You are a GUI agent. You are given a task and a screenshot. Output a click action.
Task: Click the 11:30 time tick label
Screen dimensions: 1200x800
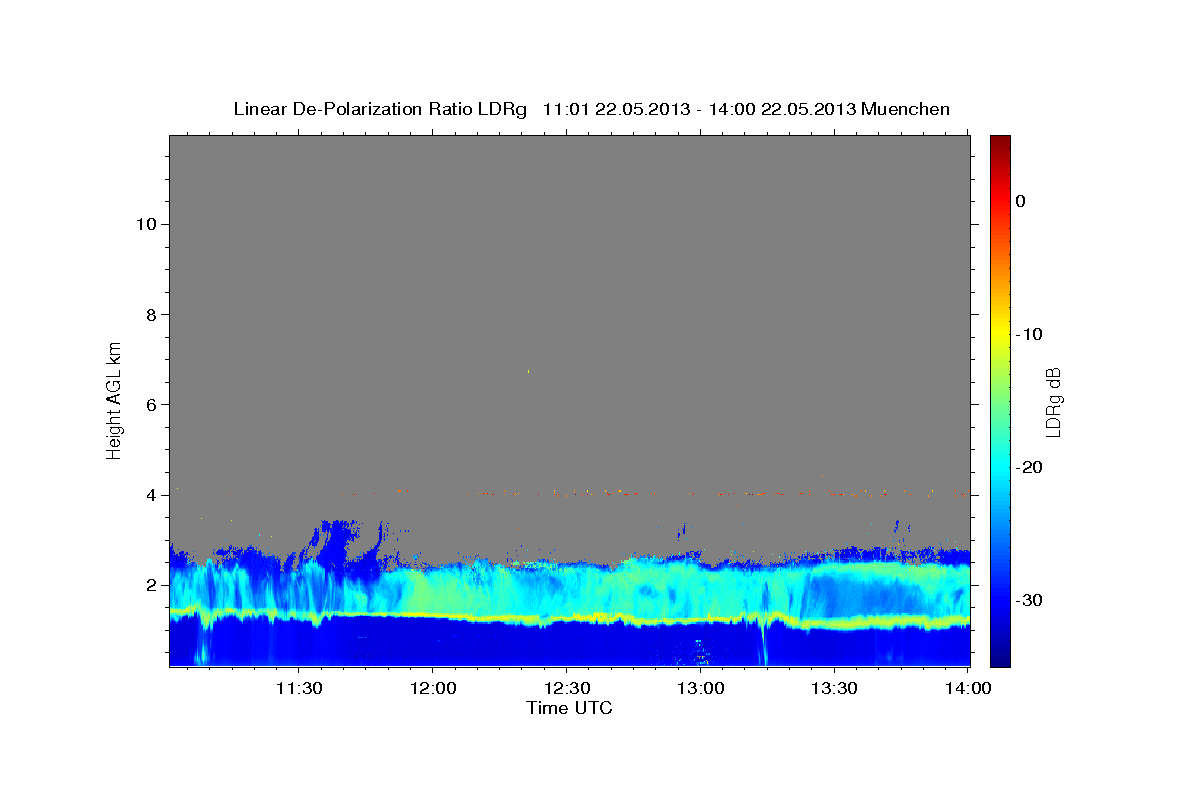coord(298,688)
